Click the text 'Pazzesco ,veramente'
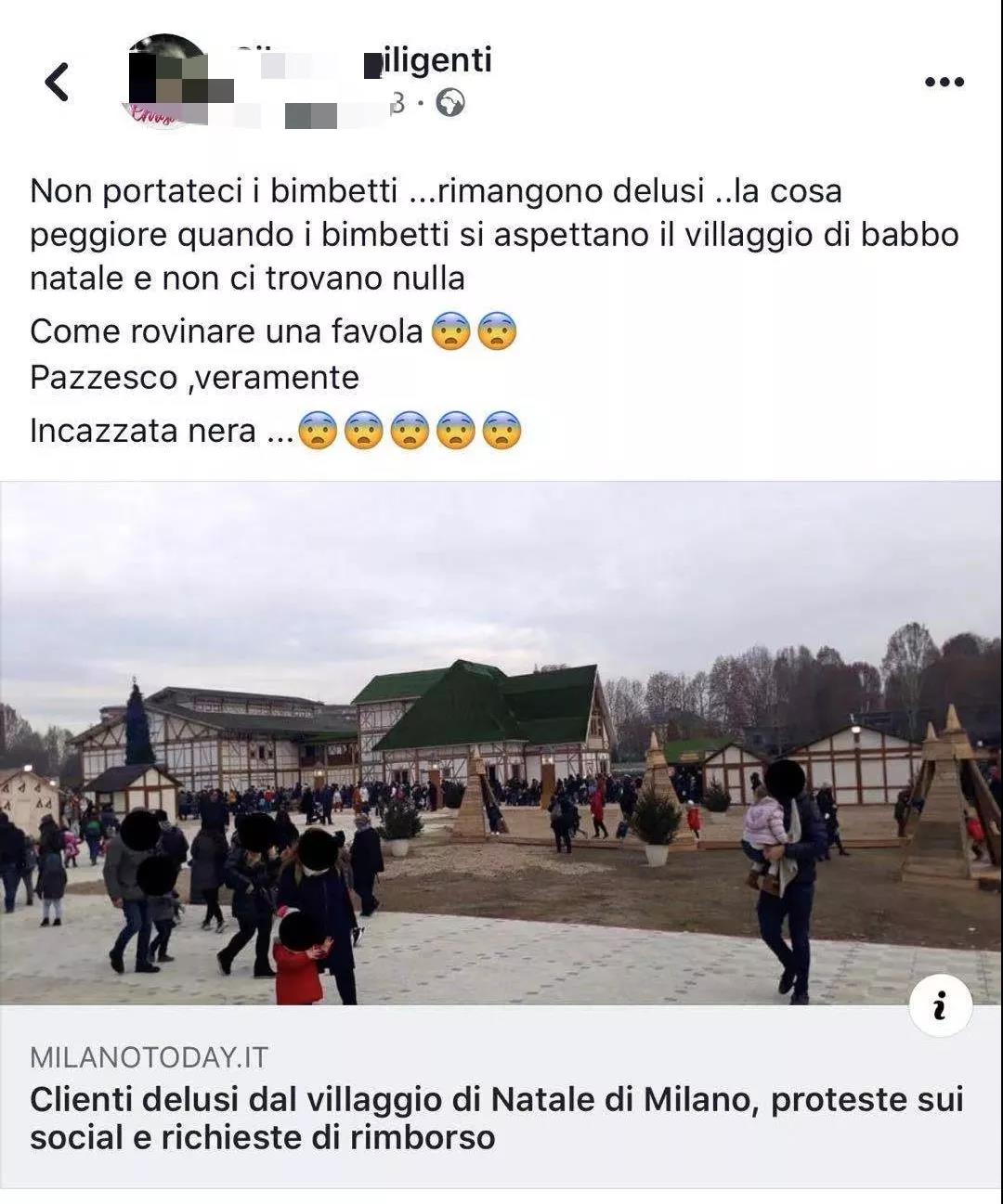1003x1204 pixels. tap(194, 378)
